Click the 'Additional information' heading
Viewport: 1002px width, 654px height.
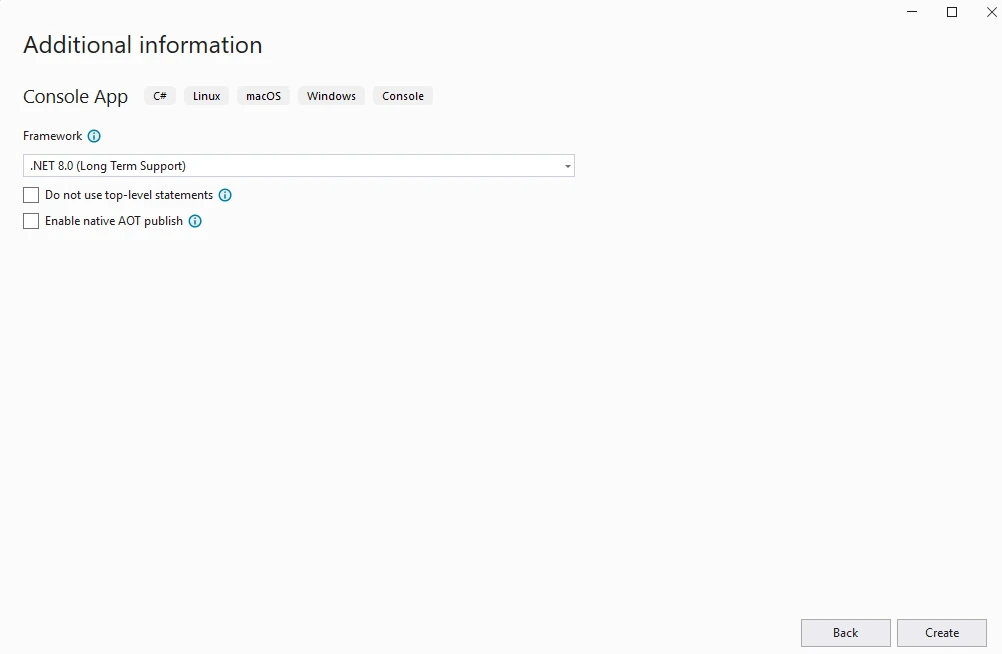[142, 45]
